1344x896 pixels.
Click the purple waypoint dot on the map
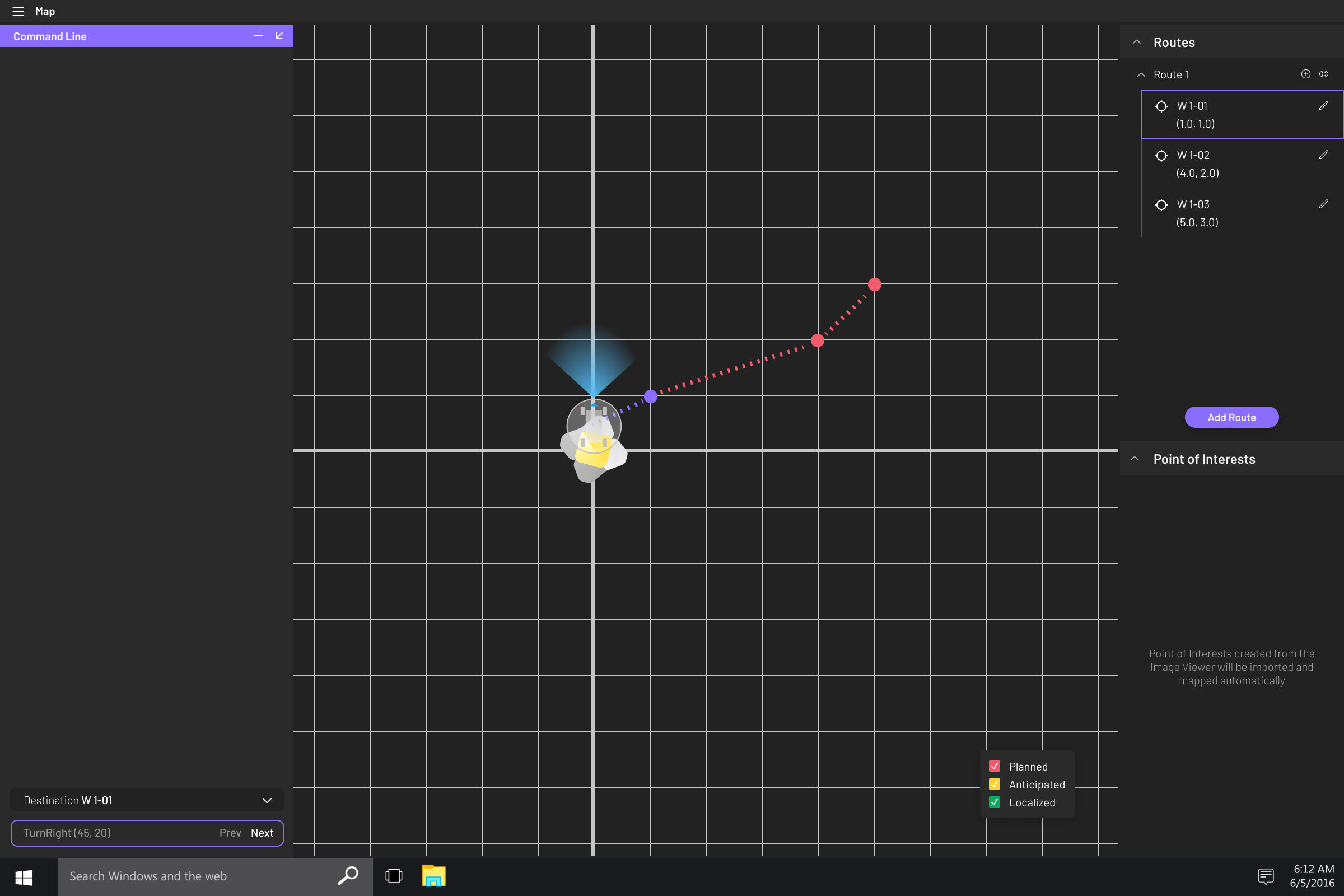[x=650, y=396]
